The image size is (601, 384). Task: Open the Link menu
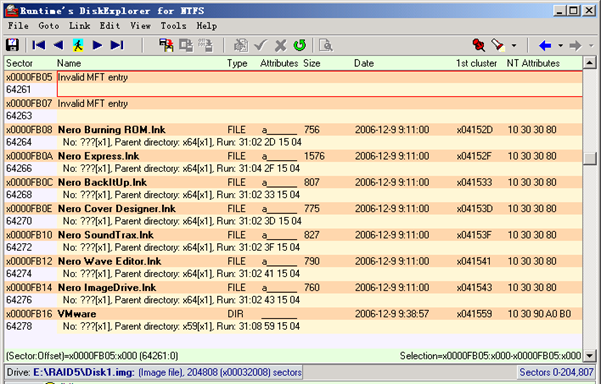pos(79,26)
